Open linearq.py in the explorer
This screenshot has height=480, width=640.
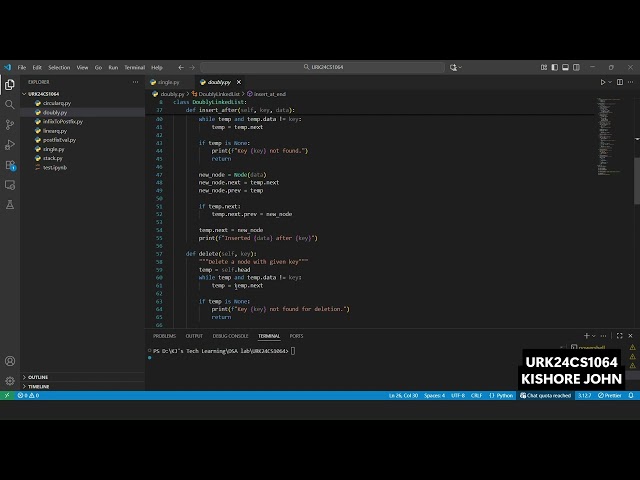pos(55,131)
